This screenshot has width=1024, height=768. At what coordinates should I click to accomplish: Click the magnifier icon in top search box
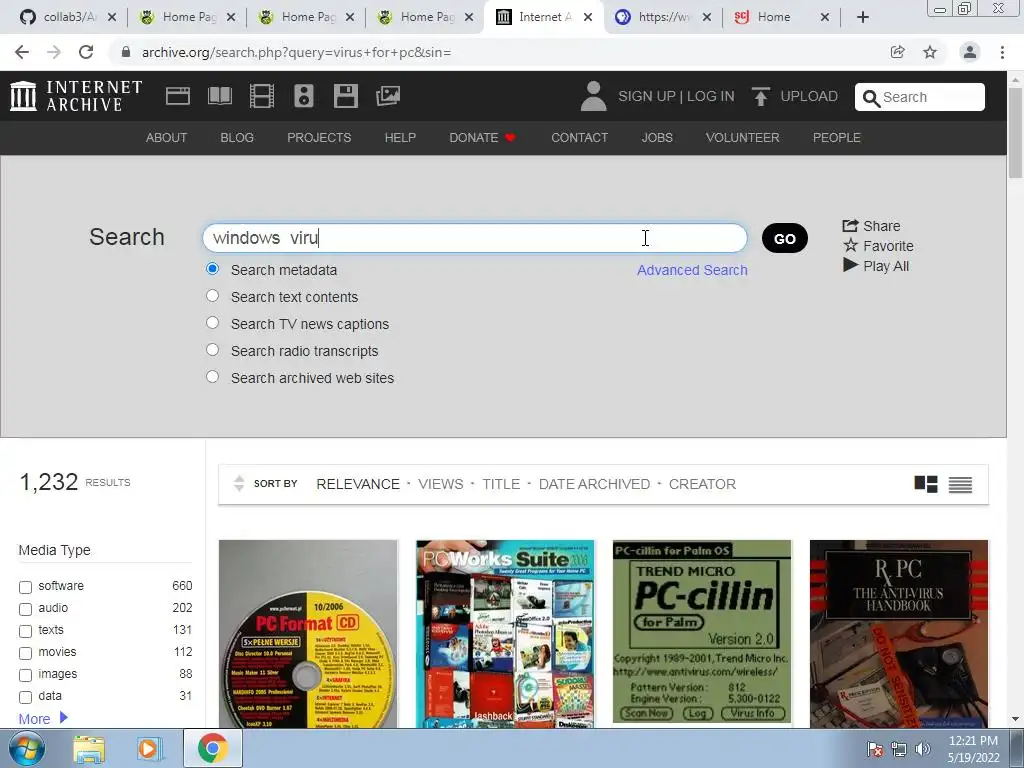tap(871, 98)
